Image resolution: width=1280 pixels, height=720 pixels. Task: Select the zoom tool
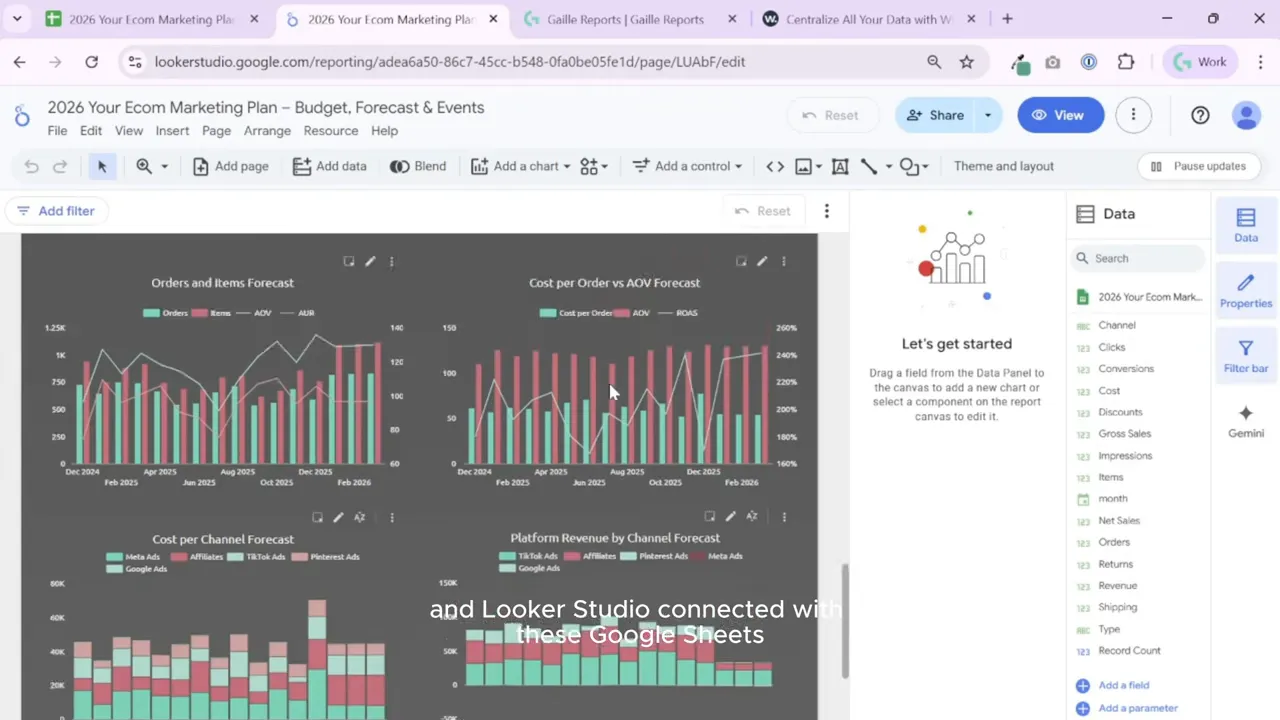[144, 166]
